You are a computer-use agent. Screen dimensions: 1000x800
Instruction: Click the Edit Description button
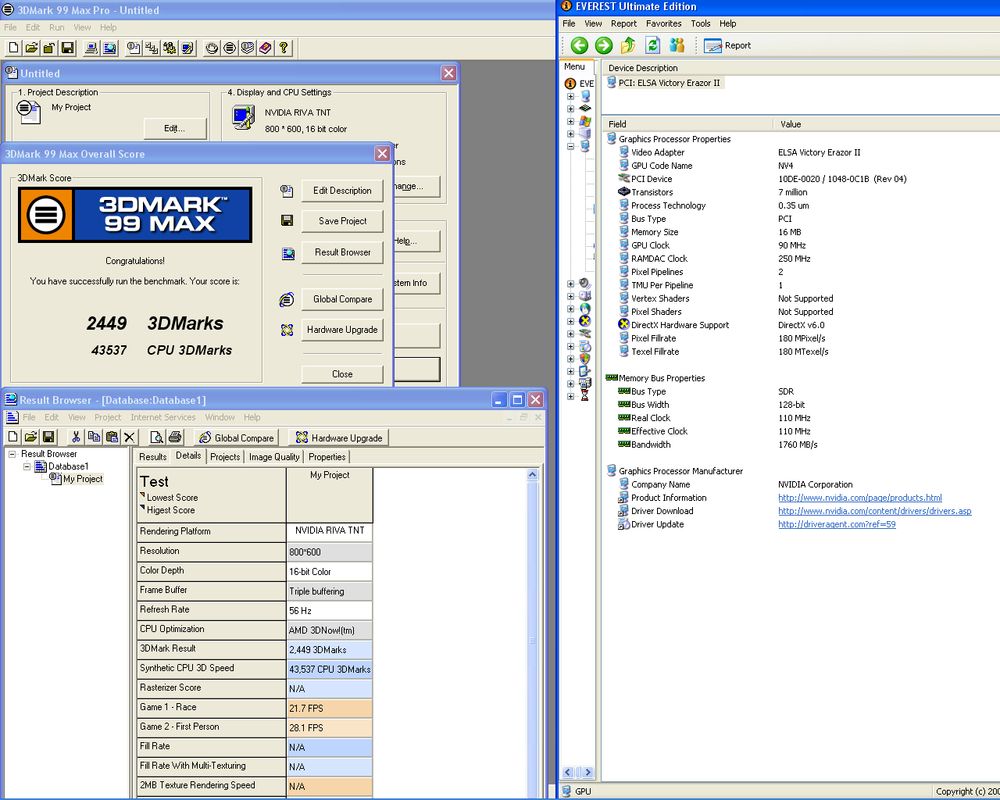[342, 190]
